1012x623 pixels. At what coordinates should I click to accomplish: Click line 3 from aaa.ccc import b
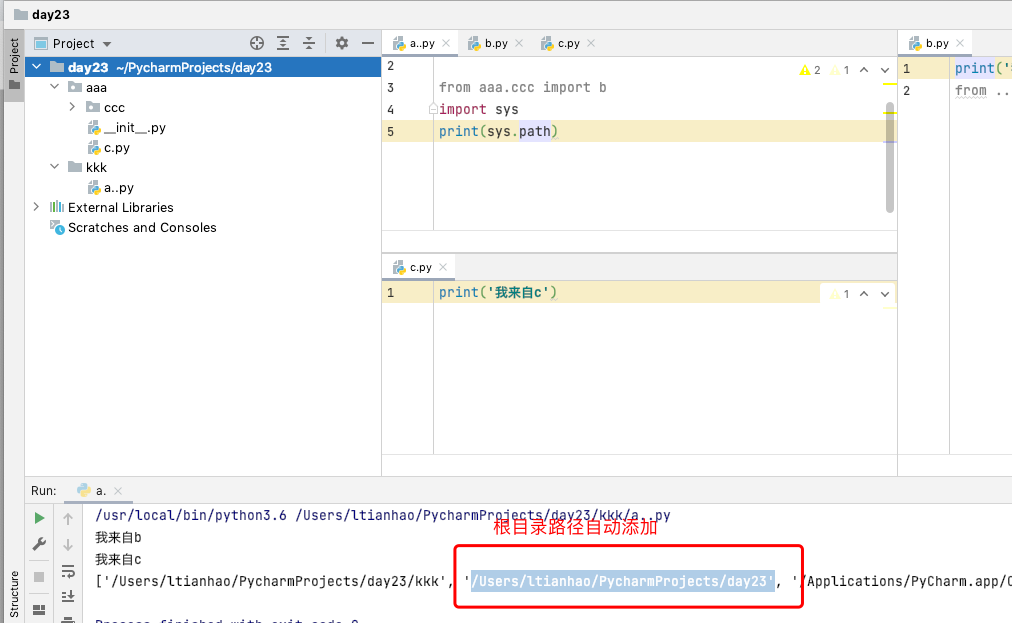click(x=522, y=87)
